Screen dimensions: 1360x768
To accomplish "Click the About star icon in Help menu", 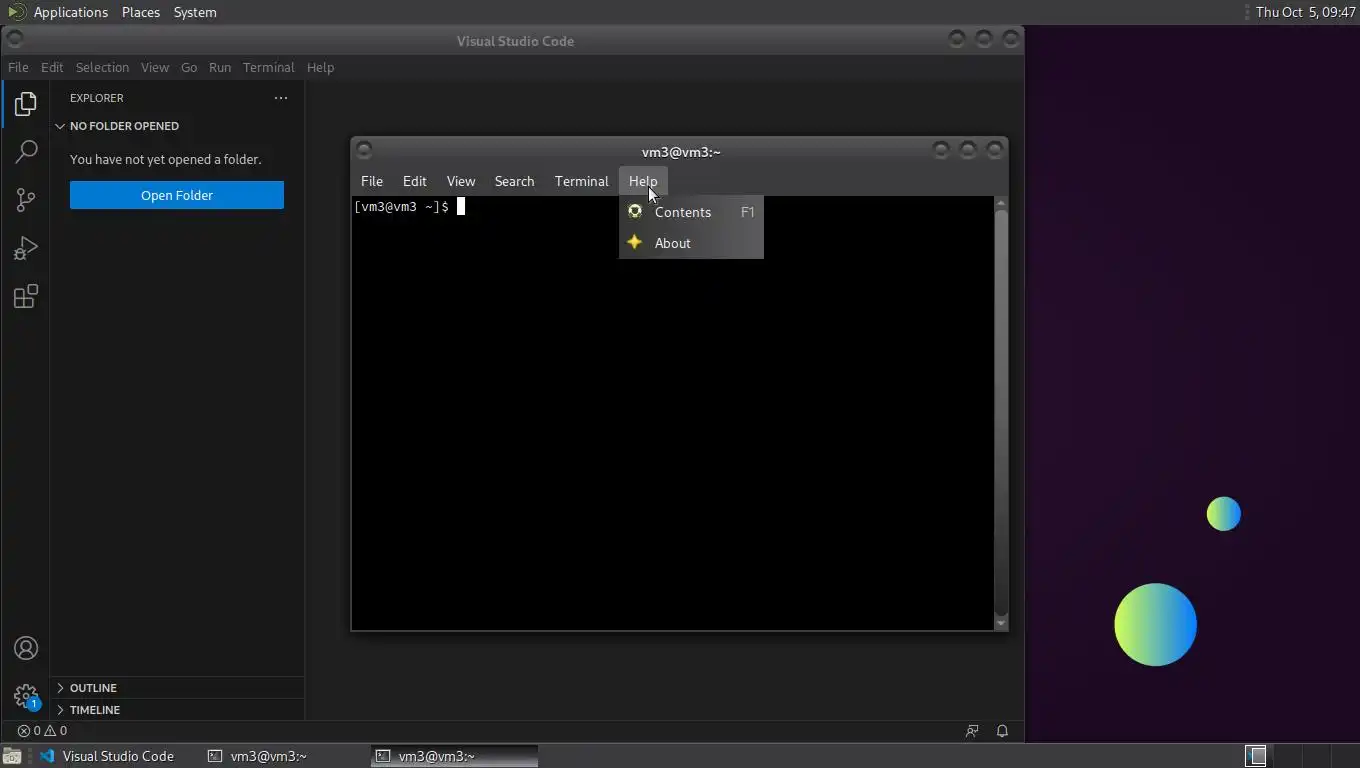I will click(634, 242).
